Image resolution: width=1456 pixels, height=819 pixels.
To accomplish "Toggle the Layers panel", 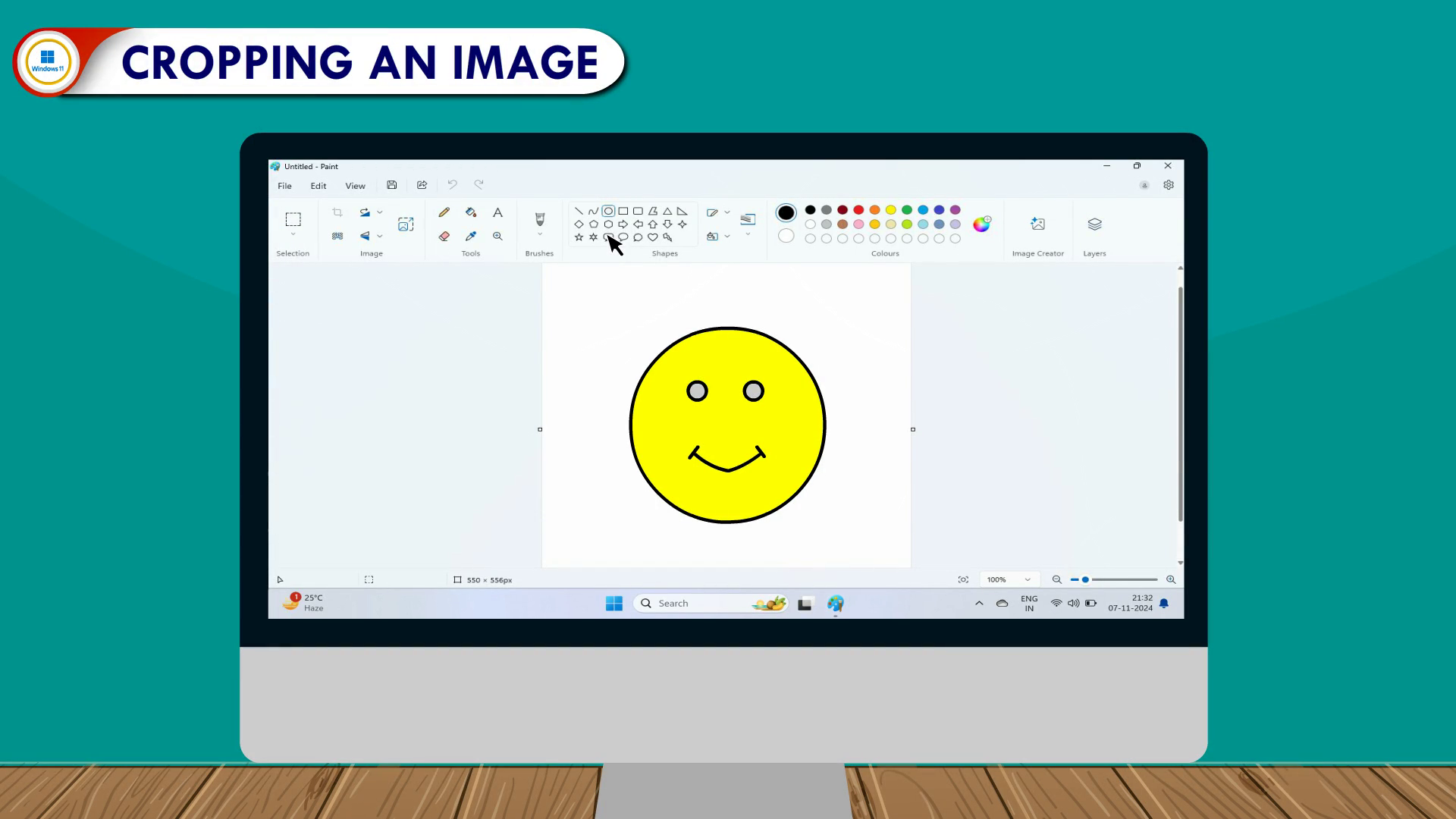I will (1094, 224).
